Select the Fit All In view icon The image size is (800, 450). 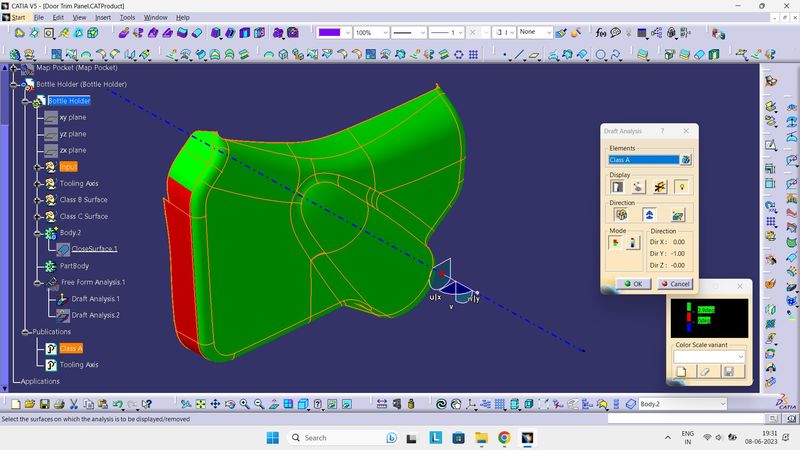pyautogui.click(x=201, y=404)
